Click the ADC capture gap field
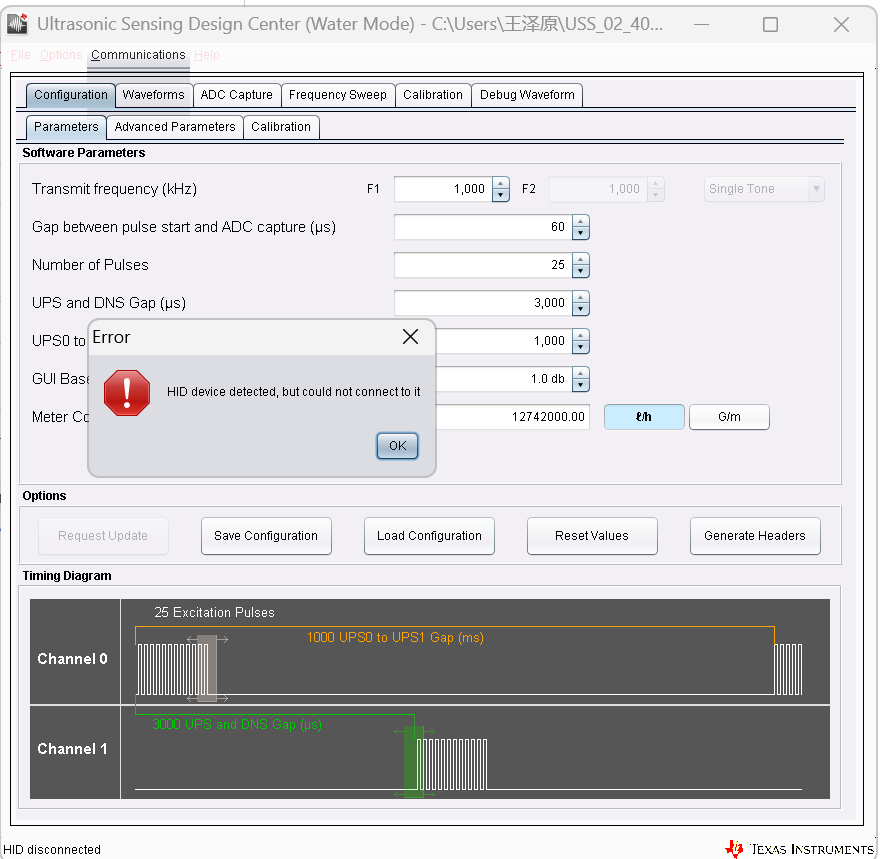 coord(483,227)
